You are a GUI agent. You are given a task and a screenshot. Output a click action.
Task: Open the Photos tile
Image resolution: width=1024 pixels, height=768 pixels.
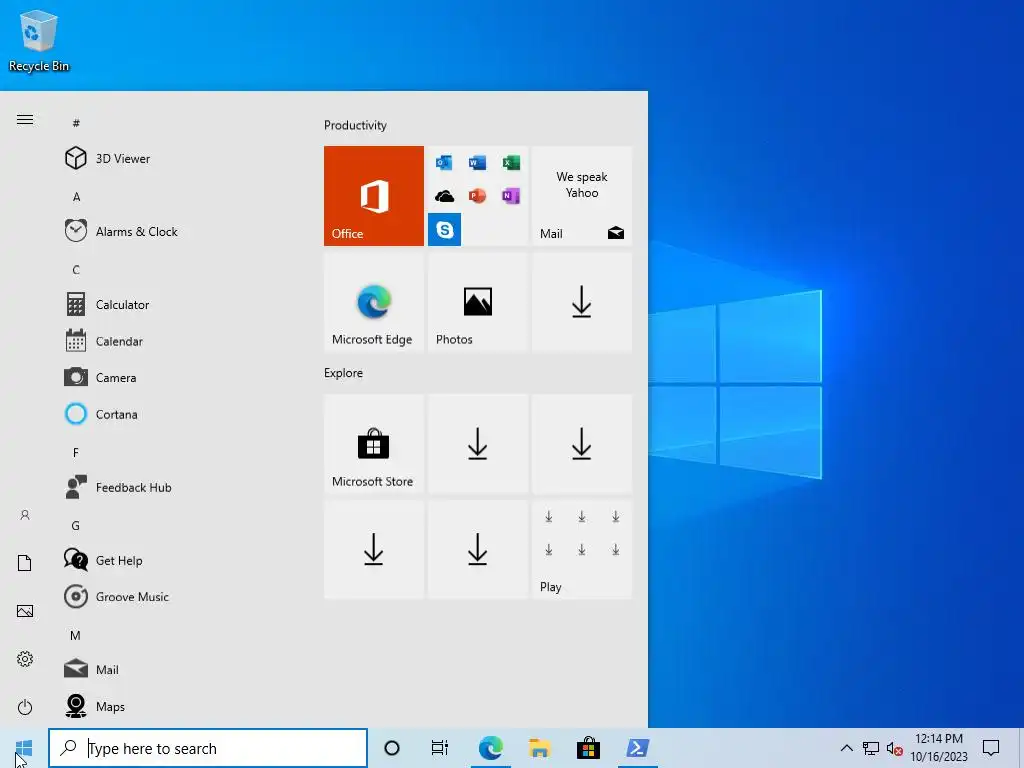click(x=477, y=302)
